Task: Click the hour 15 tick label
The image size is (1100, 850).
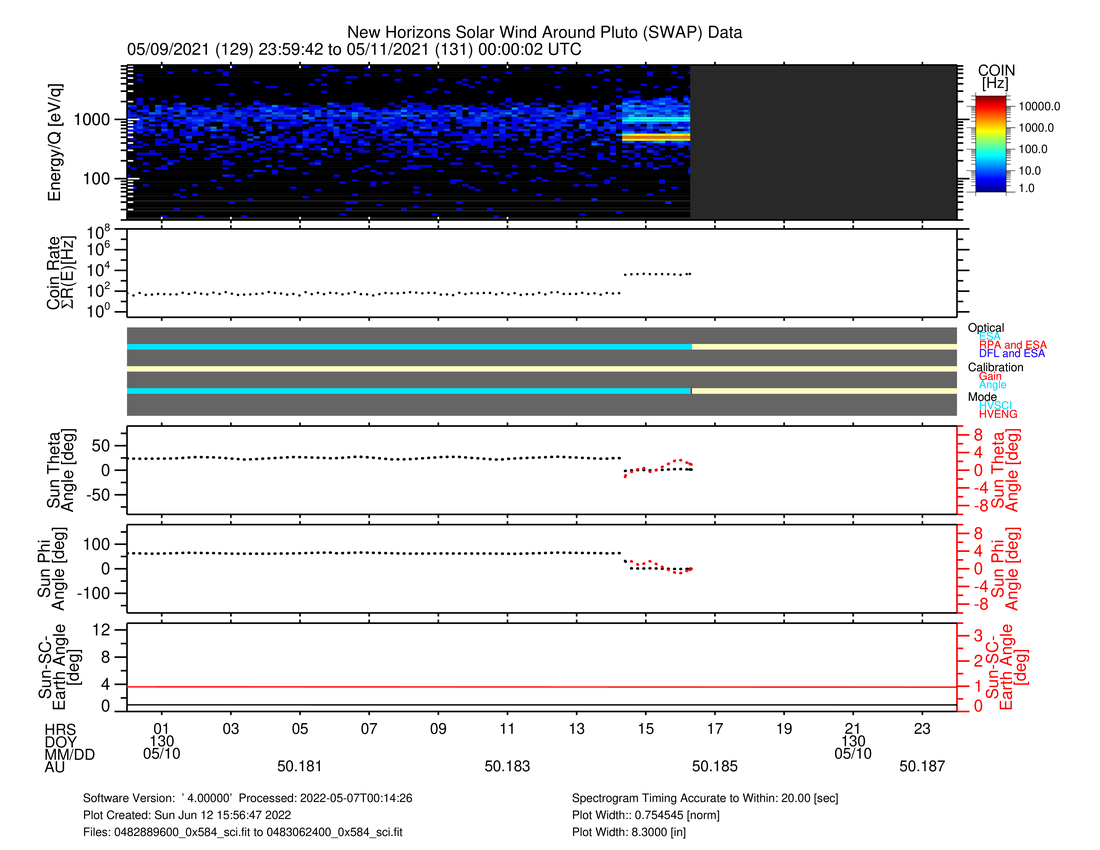Action: pos(646,728)
